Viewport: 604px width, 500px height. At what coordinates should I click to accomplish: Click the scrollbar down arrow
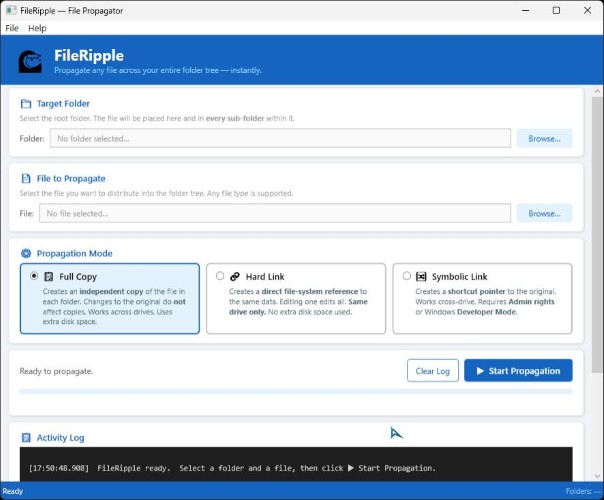(597, 476)
